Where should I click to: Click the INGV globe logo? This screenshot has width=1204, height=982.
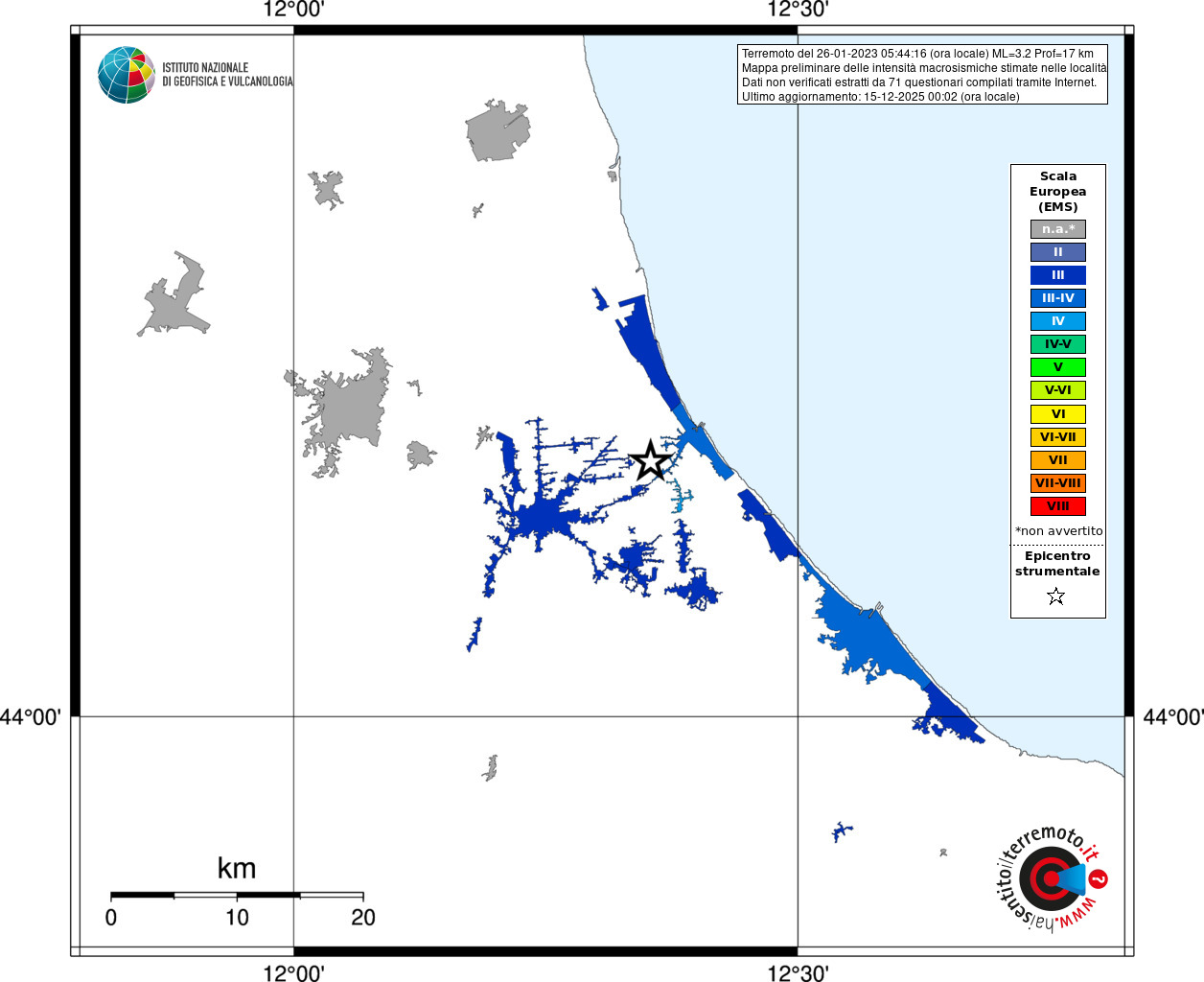tap(126, 75)
